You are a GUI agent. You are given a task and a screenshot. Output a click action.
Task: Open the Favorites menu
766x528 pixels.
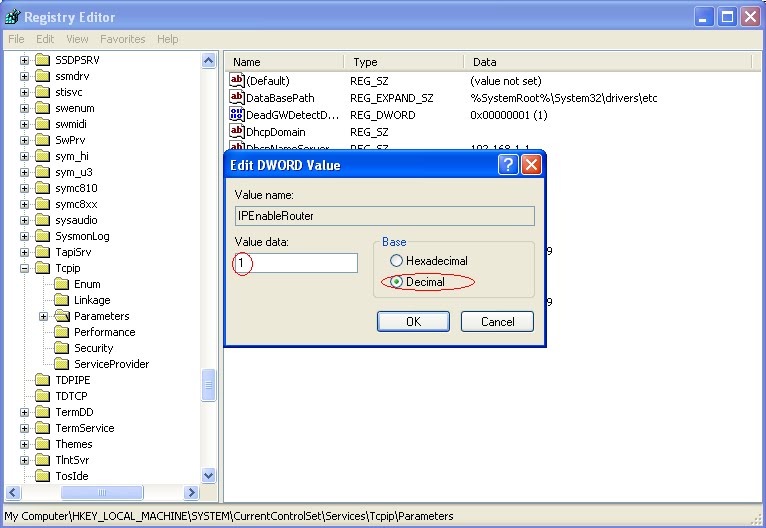pos(123,39)
